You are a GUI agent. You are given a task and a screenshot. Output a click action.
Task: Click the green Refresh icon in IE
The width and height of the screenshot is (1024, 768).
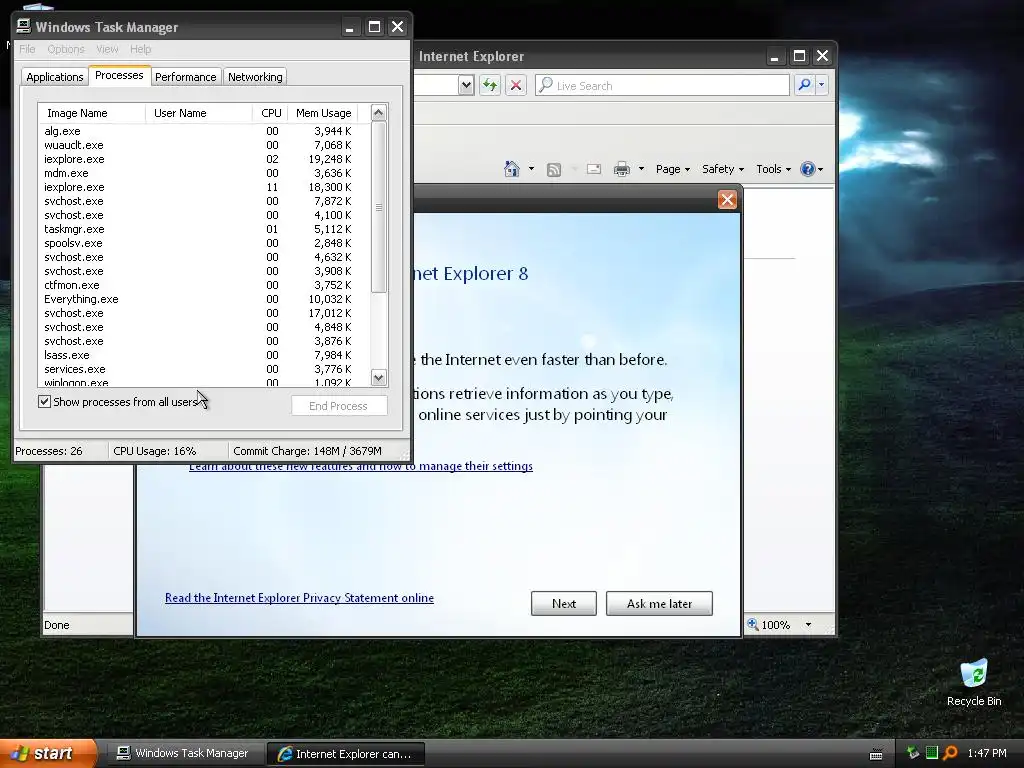click(x=490, y=85)
